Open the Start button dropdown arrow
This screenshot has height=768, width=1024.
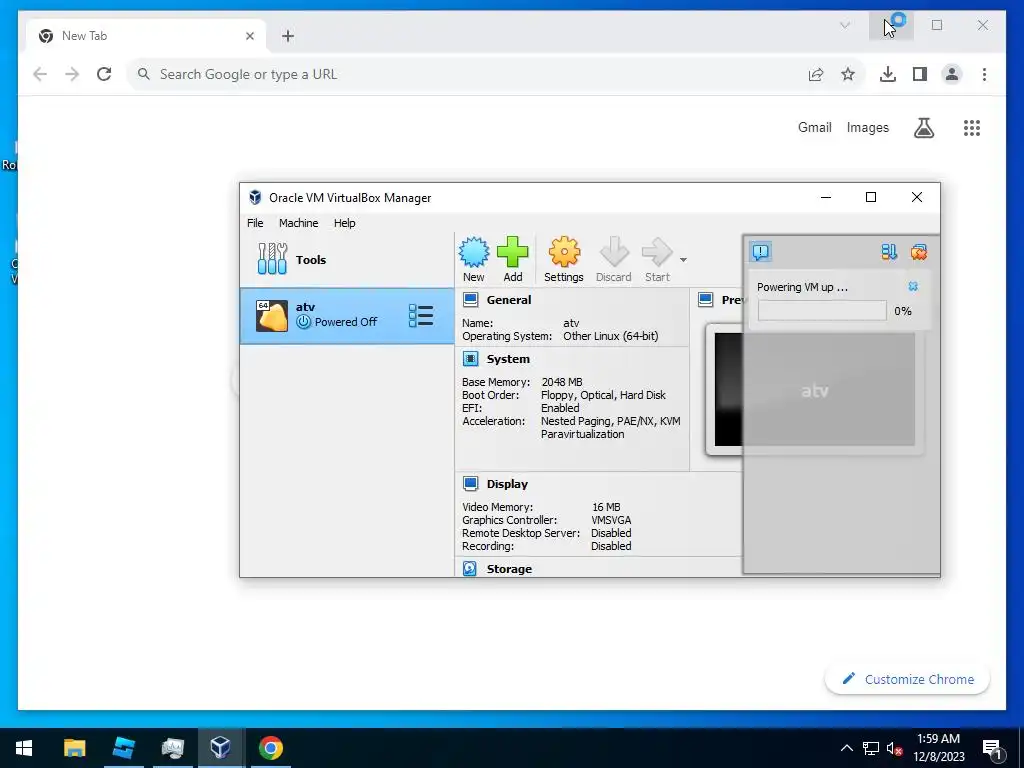point(683,260)
